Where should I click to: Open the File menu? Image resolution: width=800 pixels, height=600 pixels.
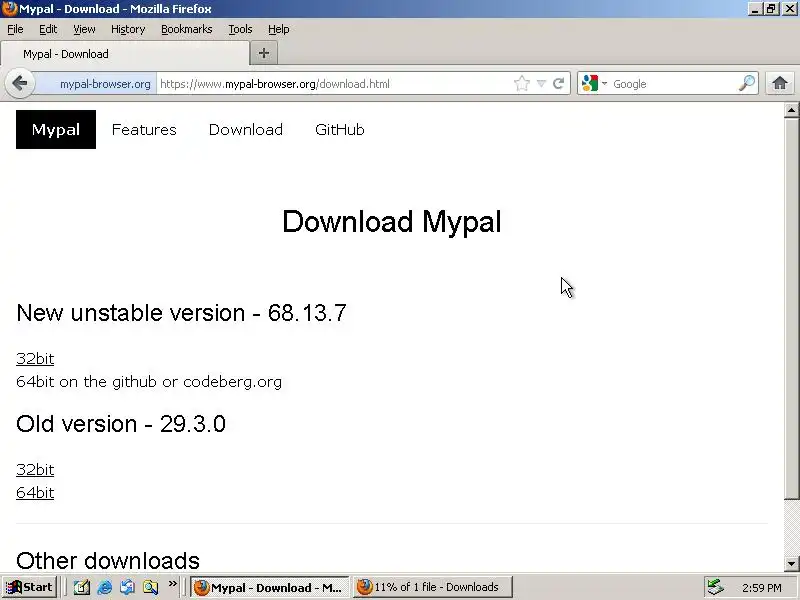click(x=15, y=29)
